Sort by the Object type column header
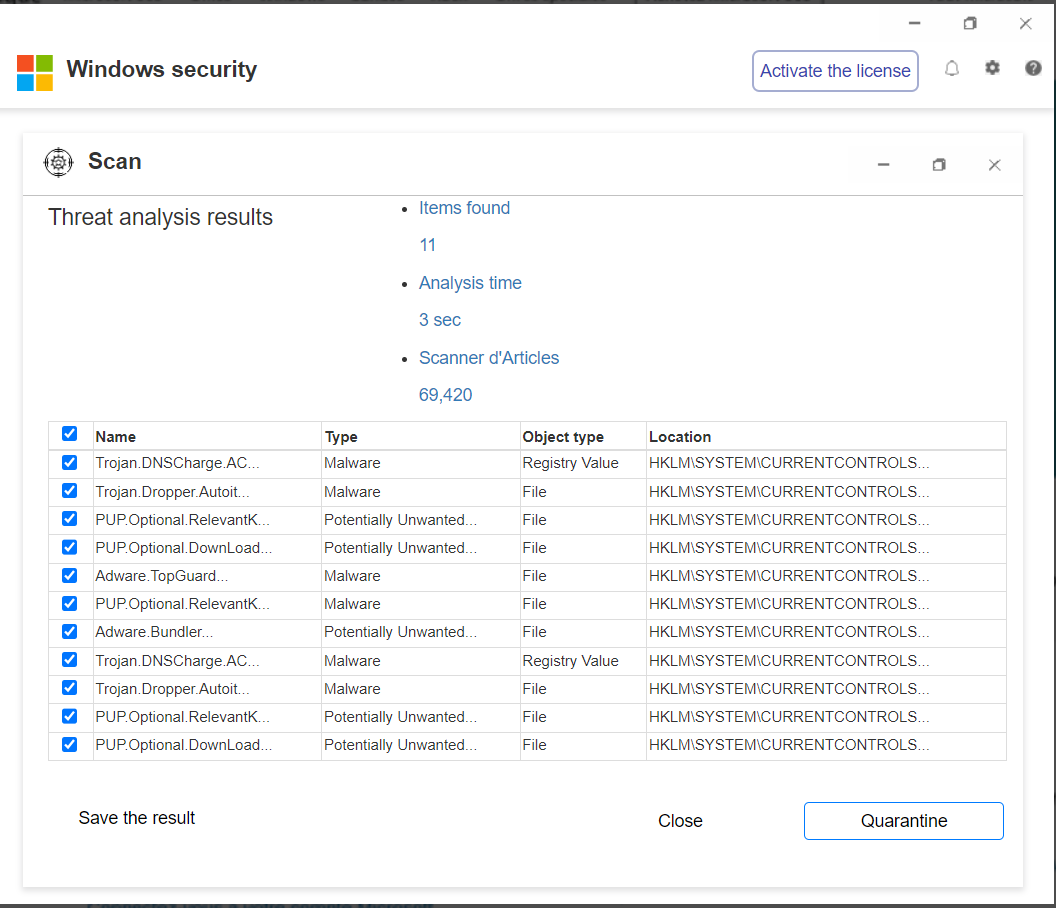 (x=563, y=437)
